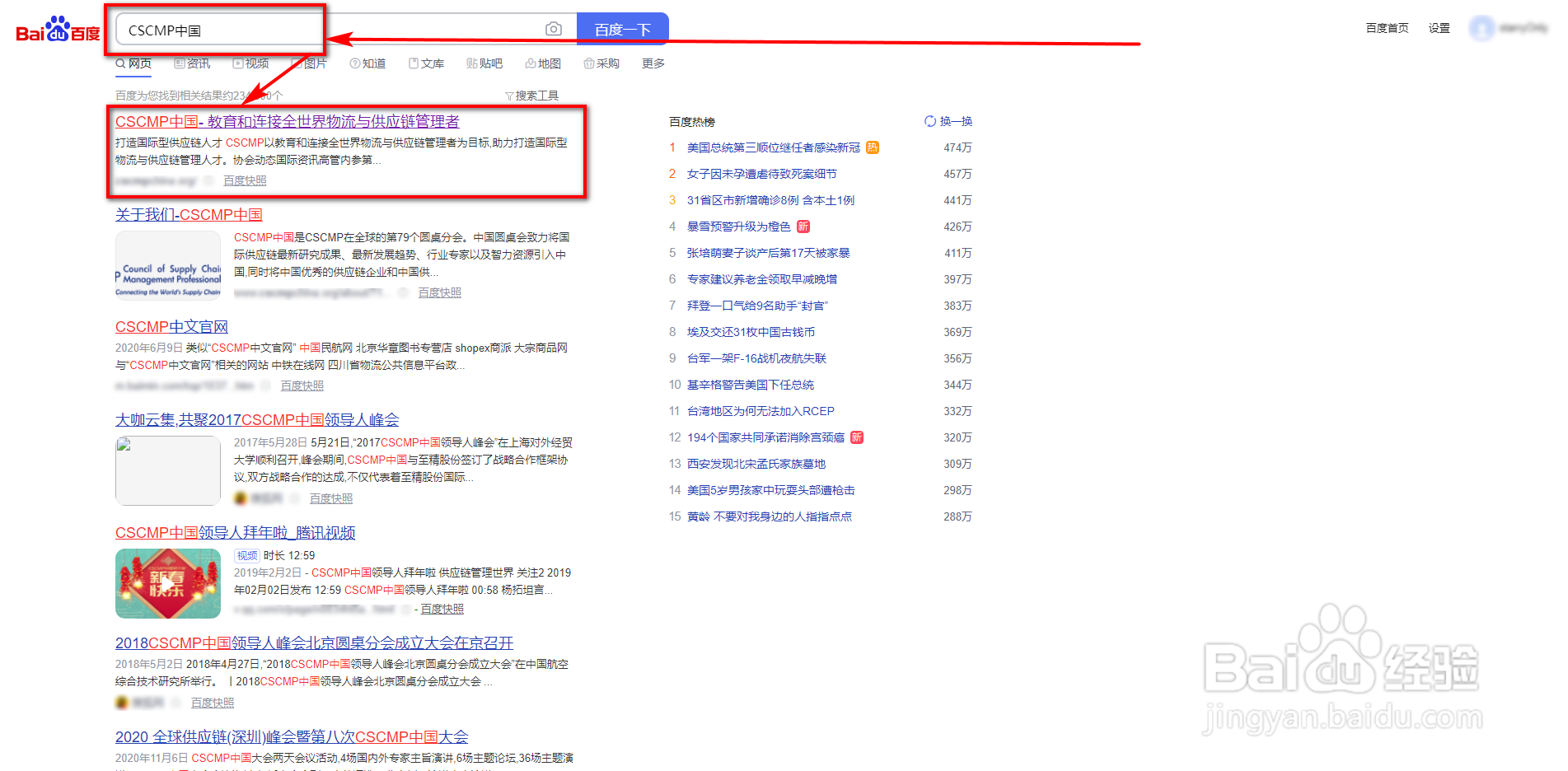This screenshot has height=771, width=1568.
Task: Select the 网页 tab
Action: pos(133,63)
